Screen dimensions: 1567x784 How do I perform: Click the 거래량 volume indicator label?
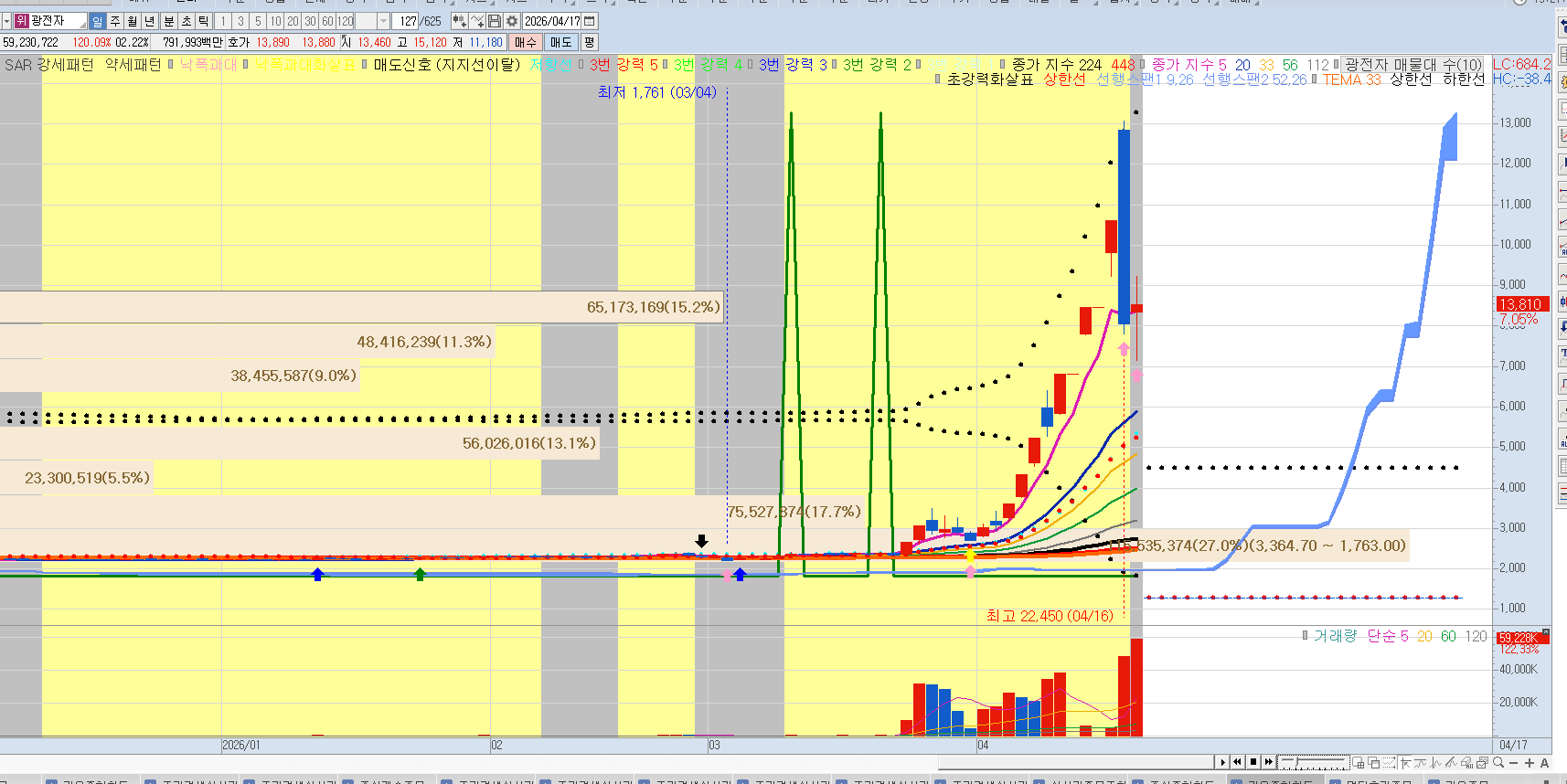pos(1335,636)
